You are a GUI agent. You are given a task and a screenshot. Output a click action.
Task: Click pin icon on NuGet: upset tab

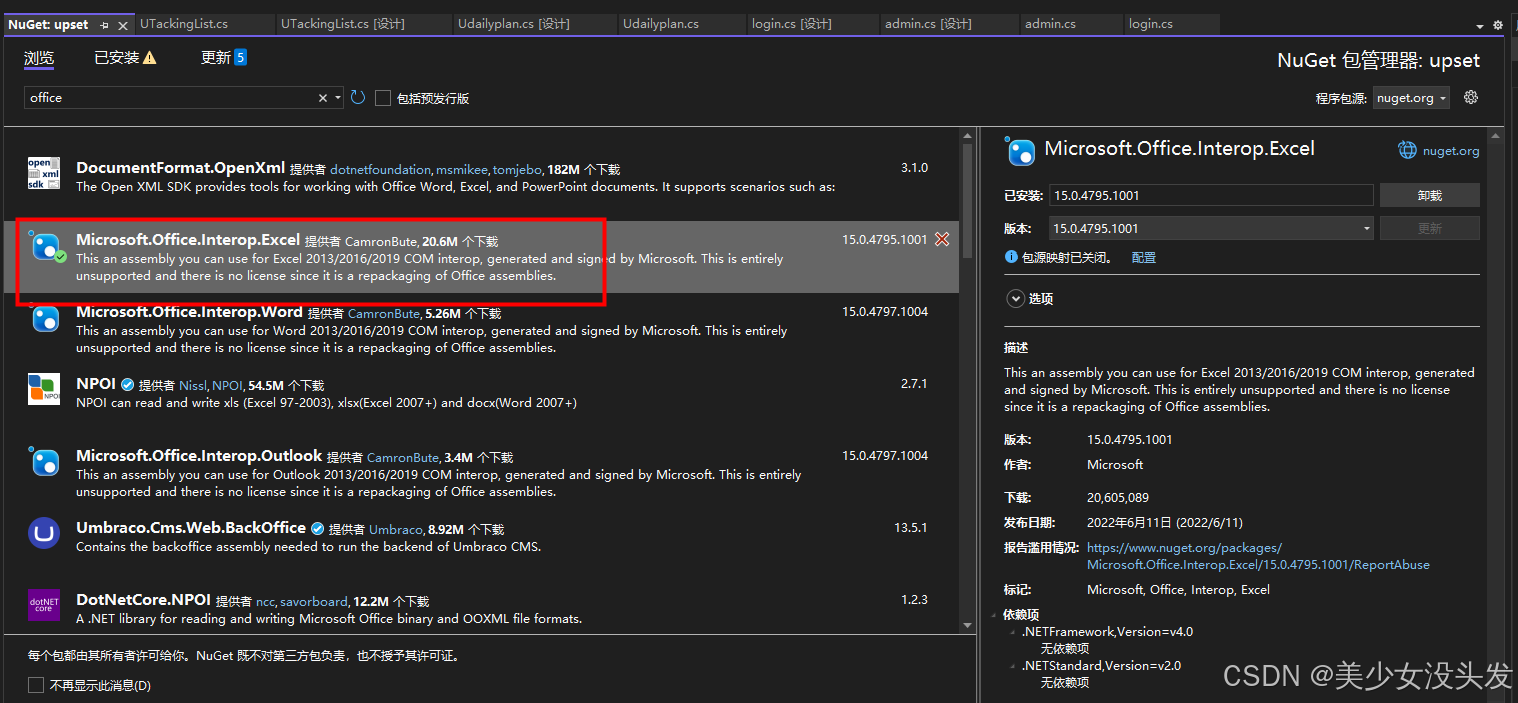click(x=106, y=23)
